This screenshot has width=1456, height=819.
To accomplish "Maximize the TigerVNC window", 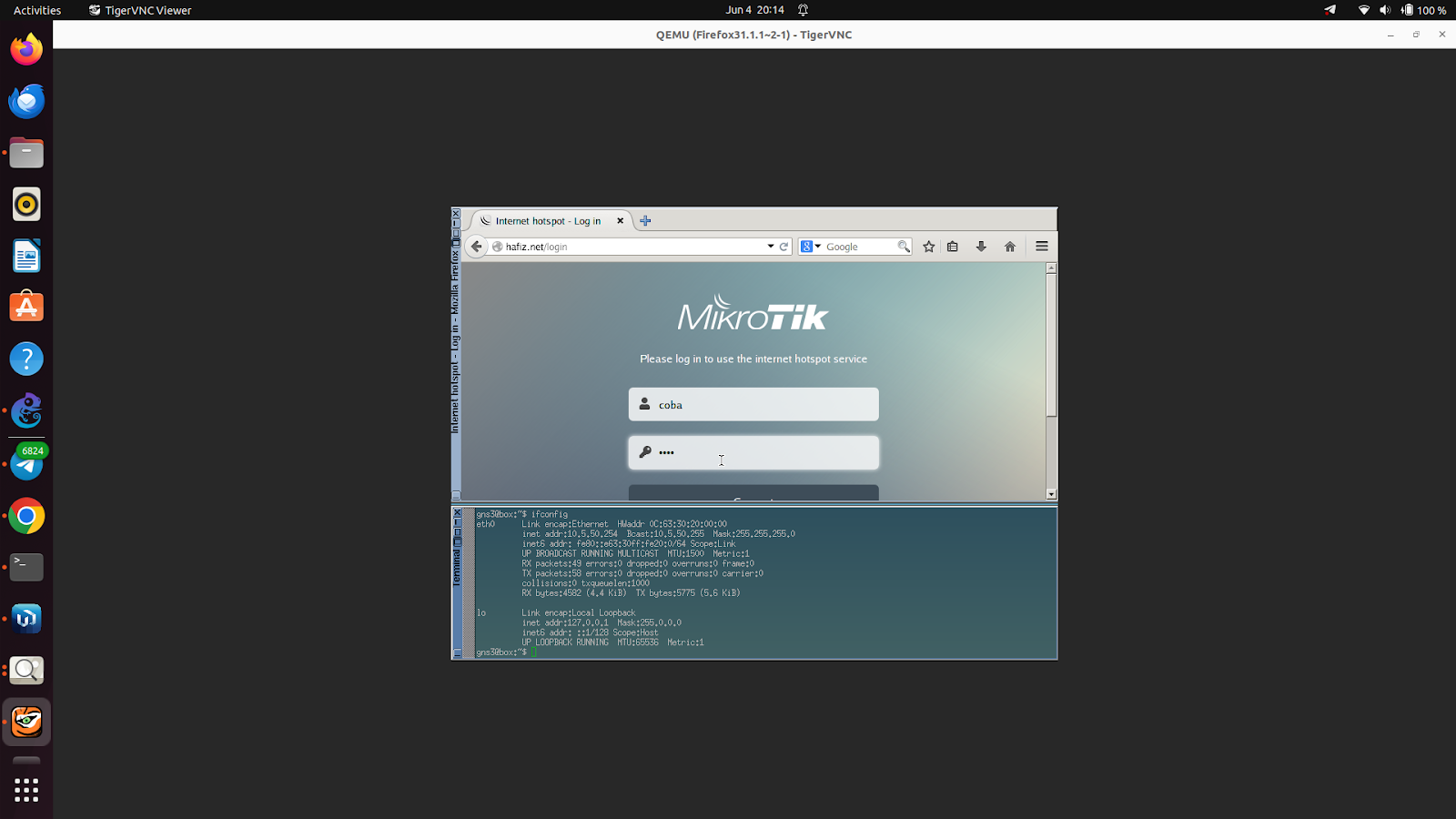I will point(1416,35).
